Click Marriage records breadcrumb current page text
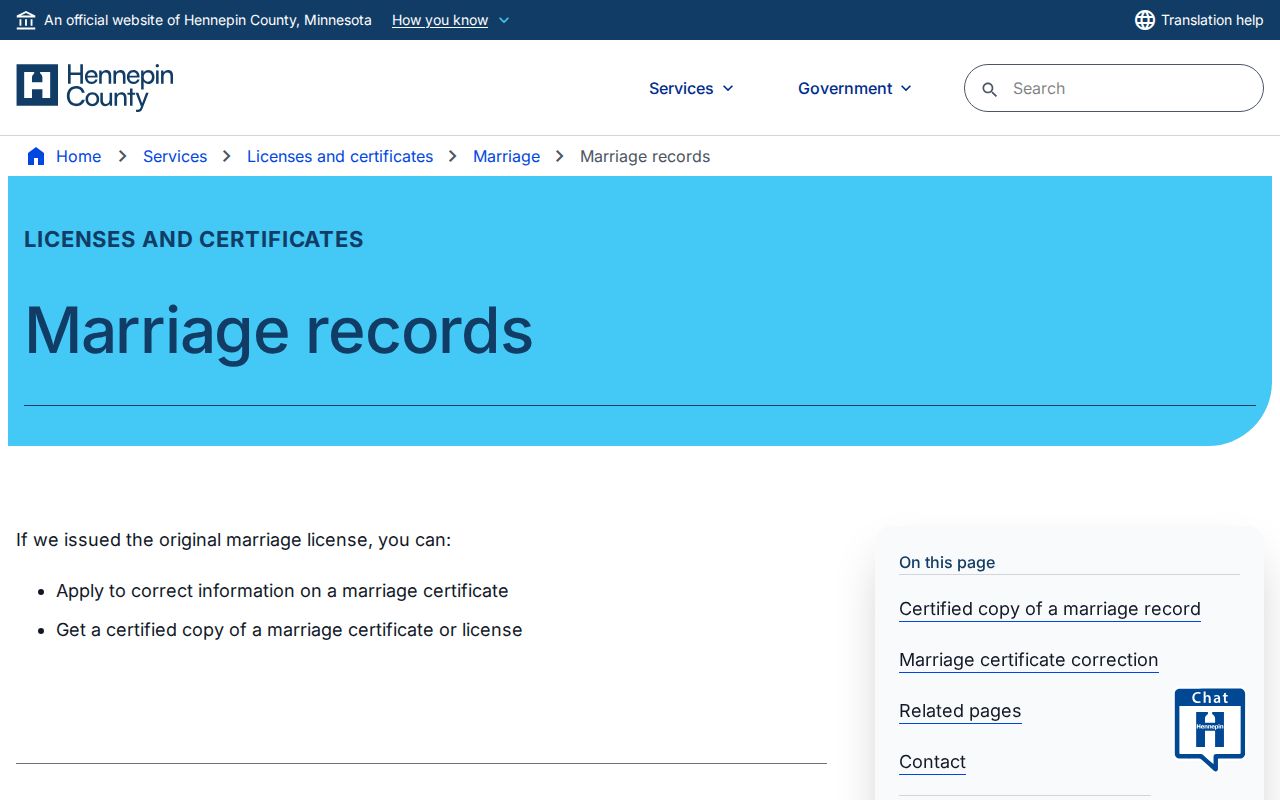Screen dimensions: 1280x800 [645, 156]
